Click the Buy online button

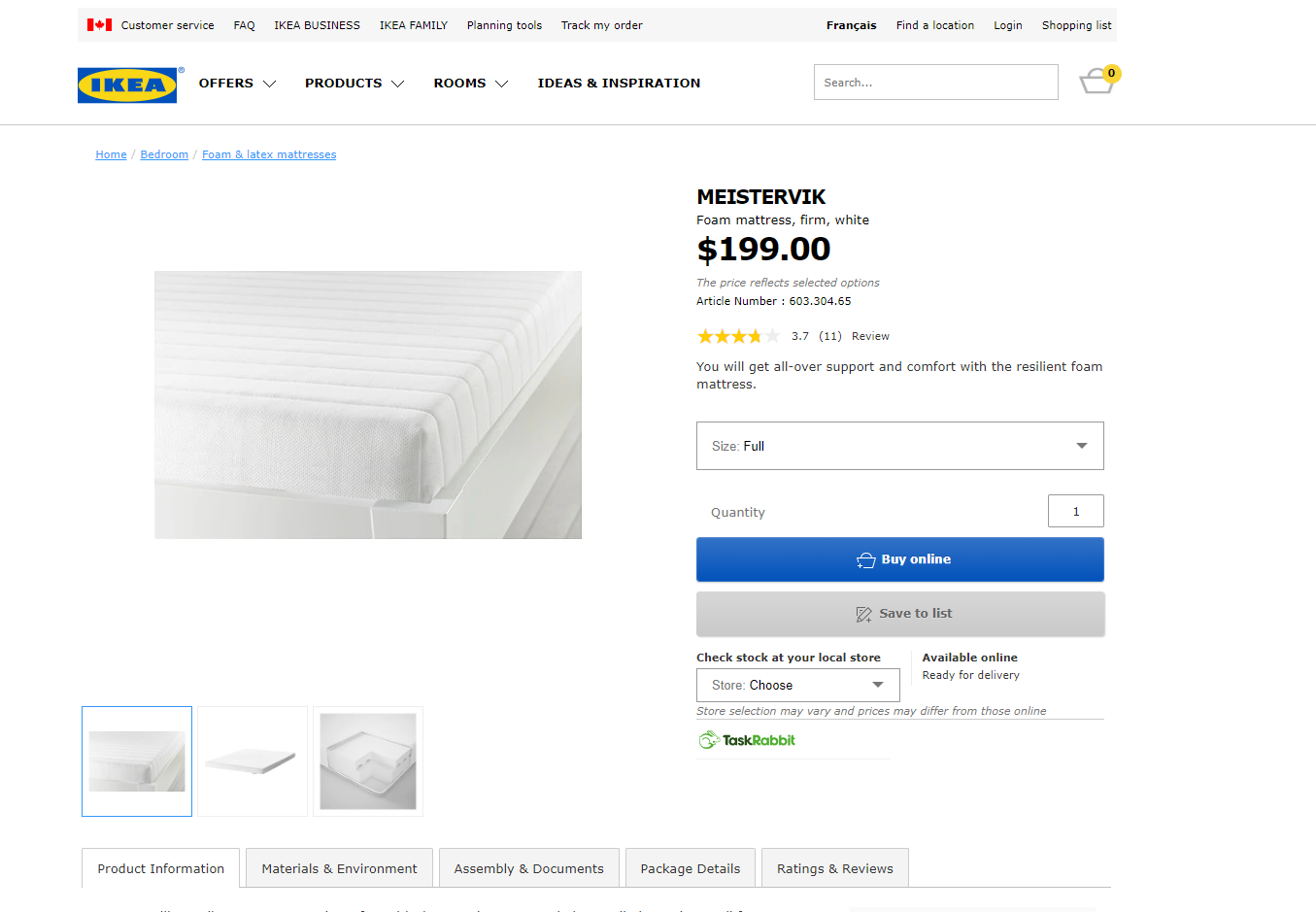[899, 559]
